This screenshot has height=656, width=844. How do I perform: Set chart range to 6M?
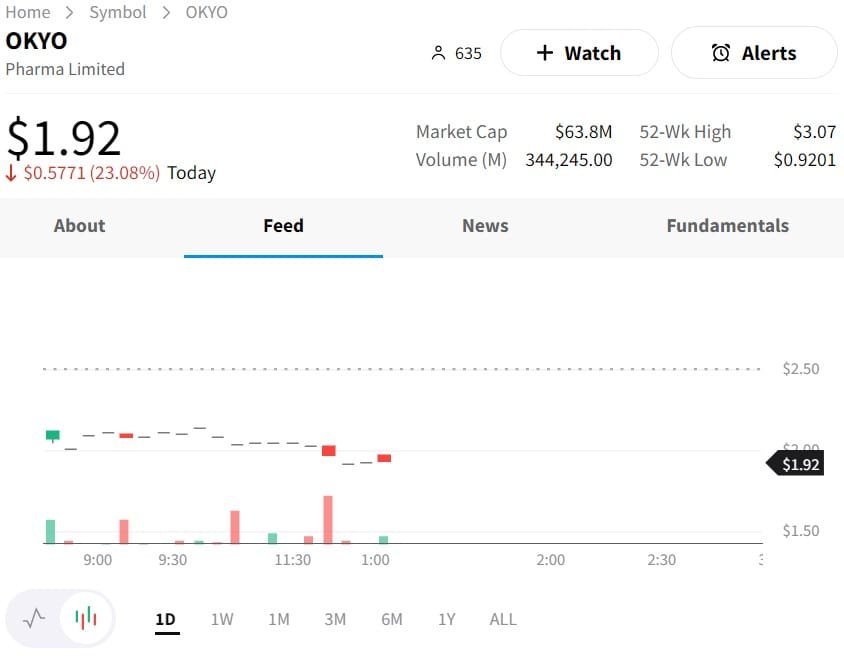392,619
